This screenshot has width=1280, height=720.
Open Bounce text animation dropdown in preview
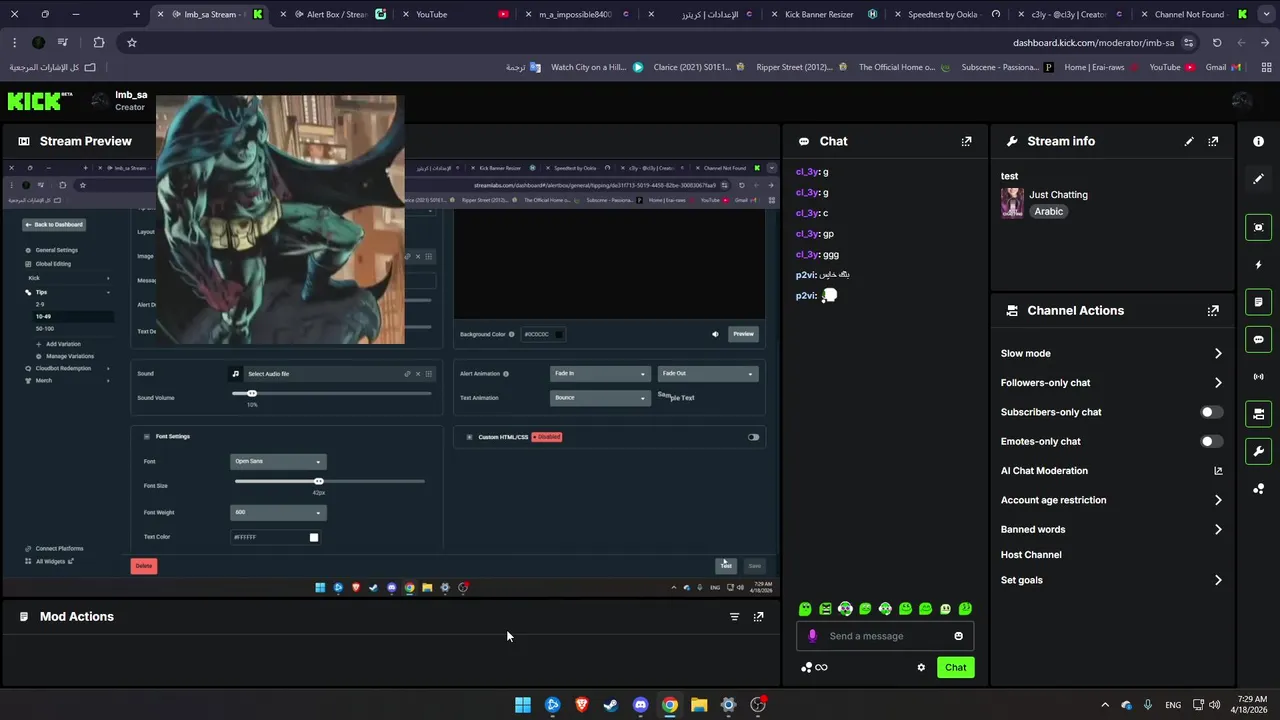(x=599, y=398)
